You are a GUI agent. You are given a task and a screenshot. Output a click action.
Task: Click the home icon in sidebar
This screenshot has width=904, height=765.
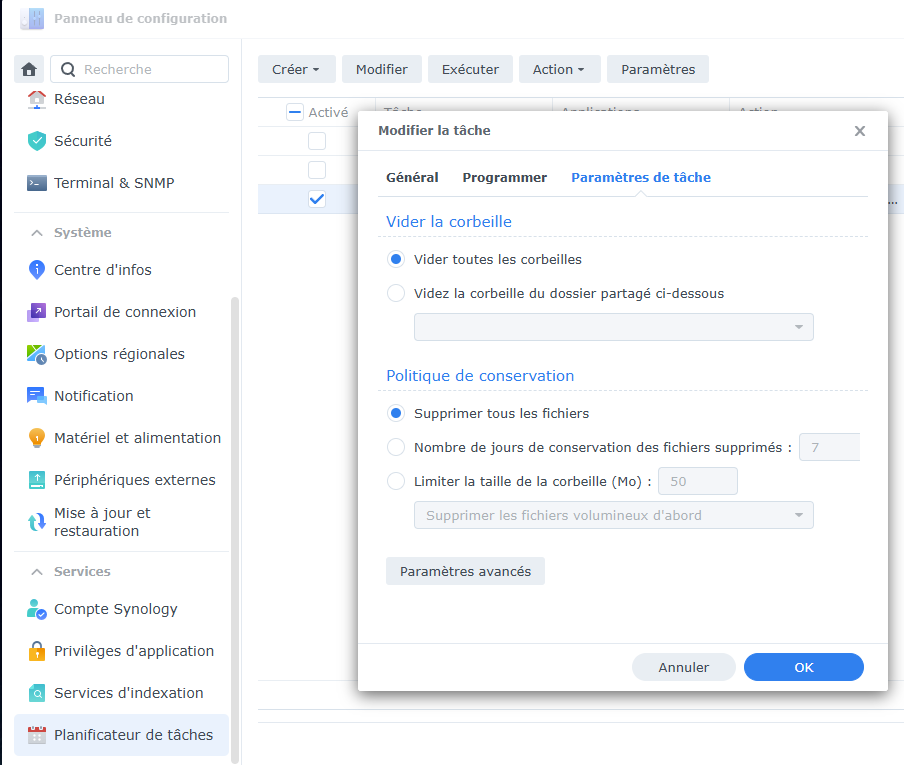point(29,69)
